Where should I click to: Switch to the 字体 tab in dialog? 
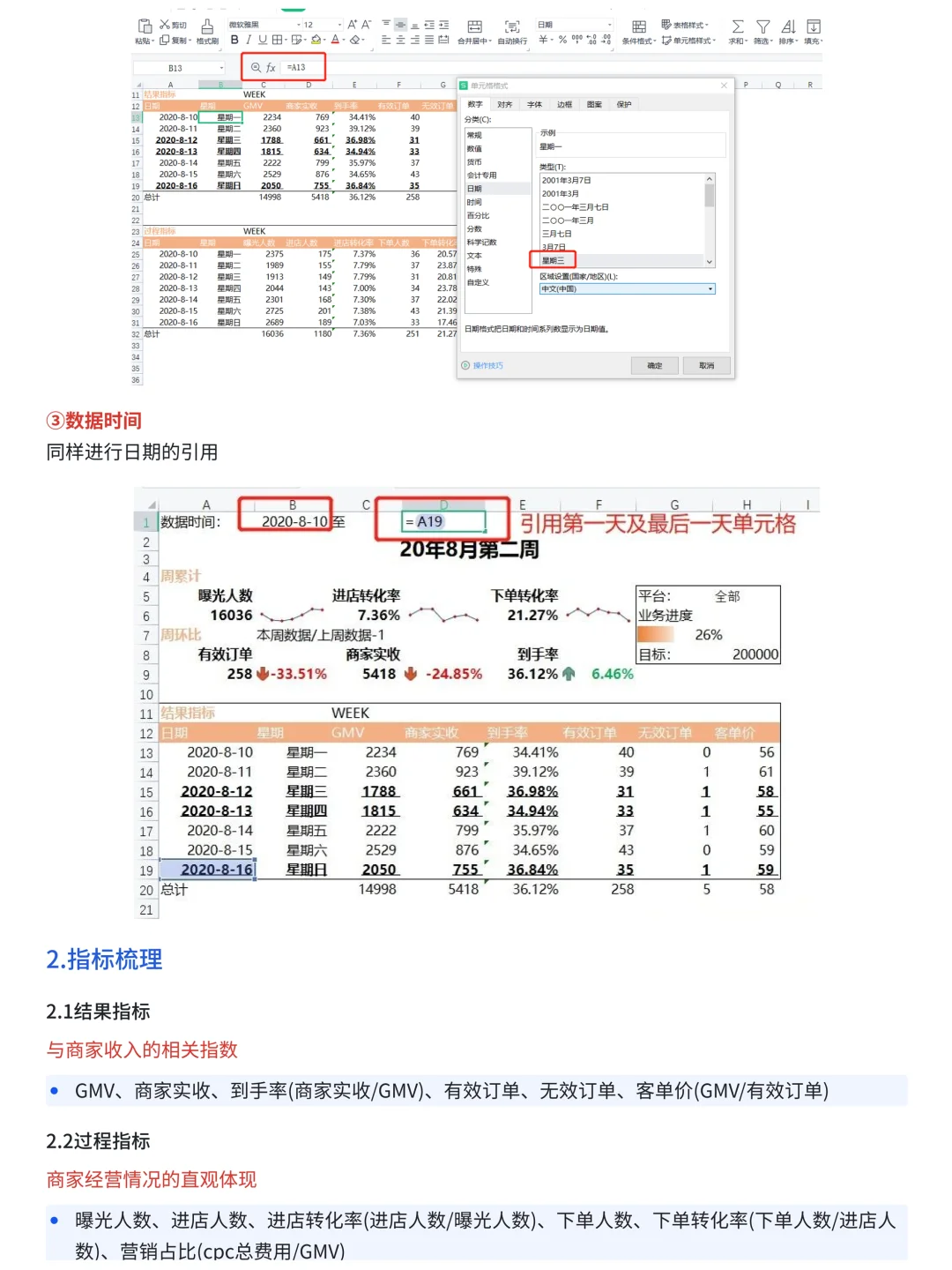[x=534, y=104]
